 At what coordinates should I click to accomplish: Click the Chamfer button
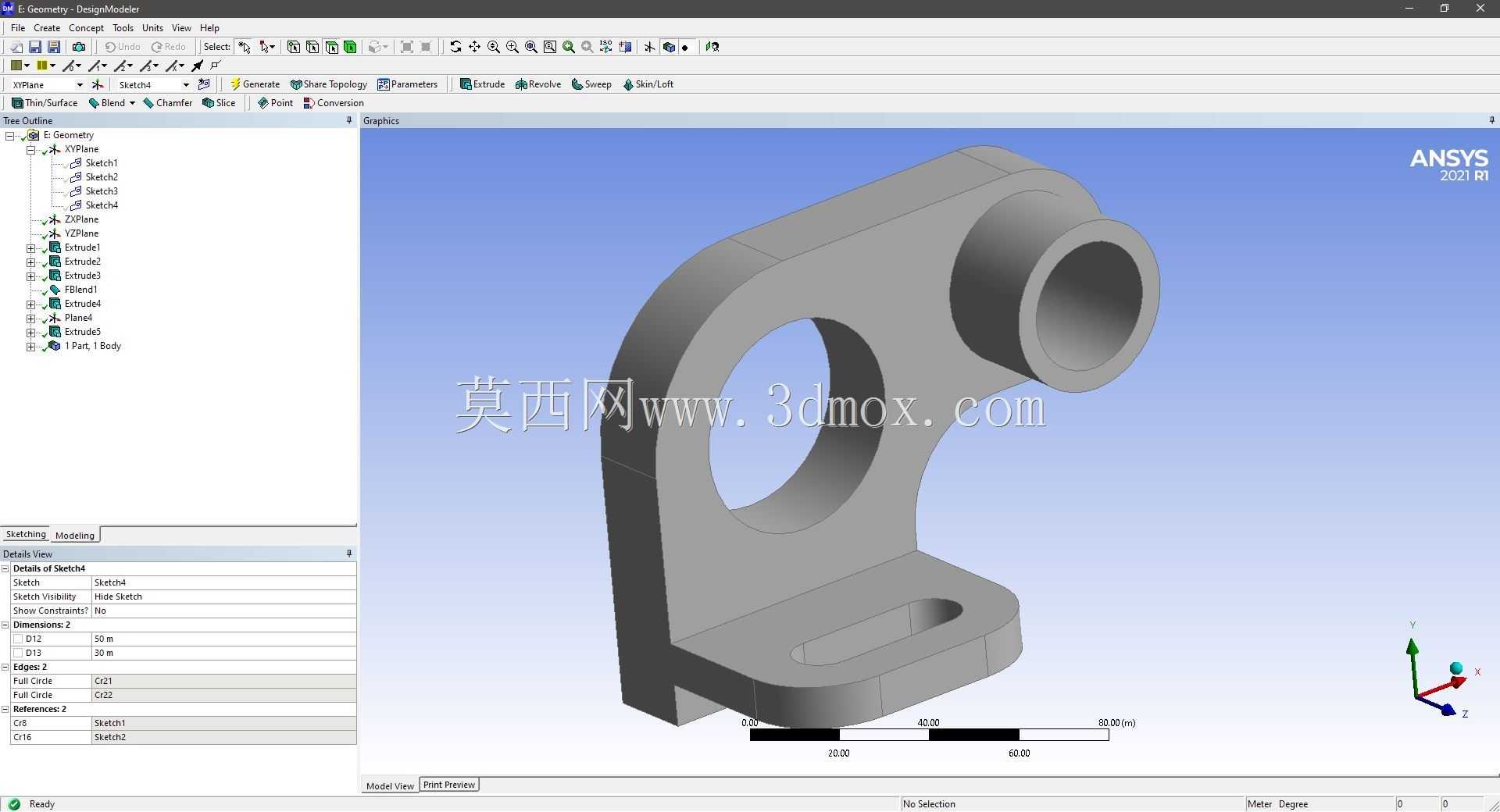point(167,103)
